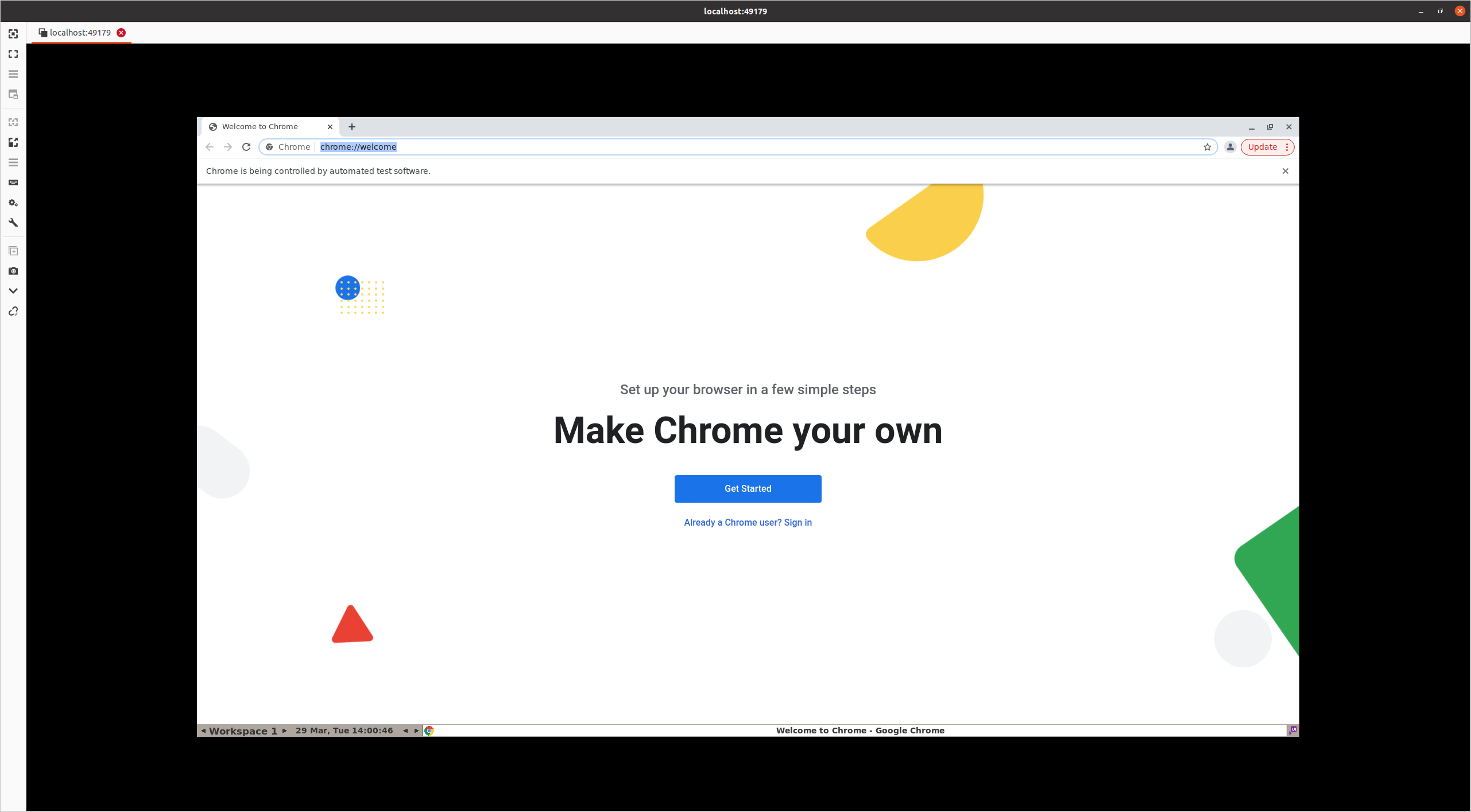The width and height of the screenshot is (1471, 812).
Task: Toggle grab all keyboard events icon
Action: tap(13, 182)
